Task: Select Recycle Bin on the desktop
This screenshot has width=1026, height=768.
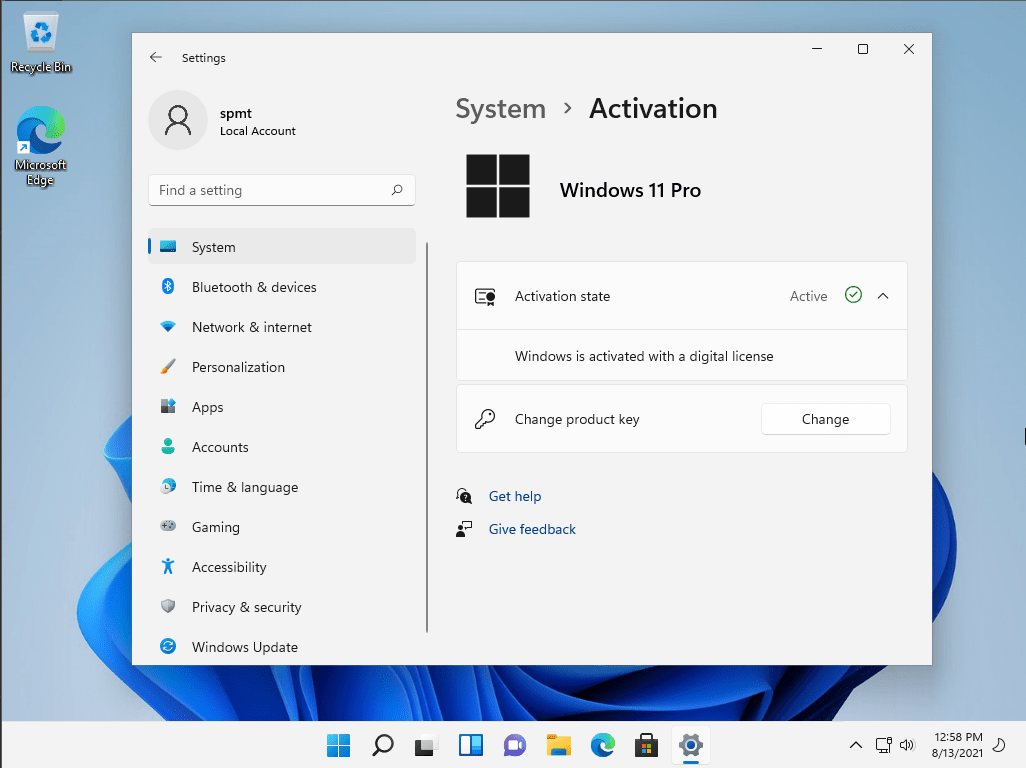Action: (x=41, y=43)
